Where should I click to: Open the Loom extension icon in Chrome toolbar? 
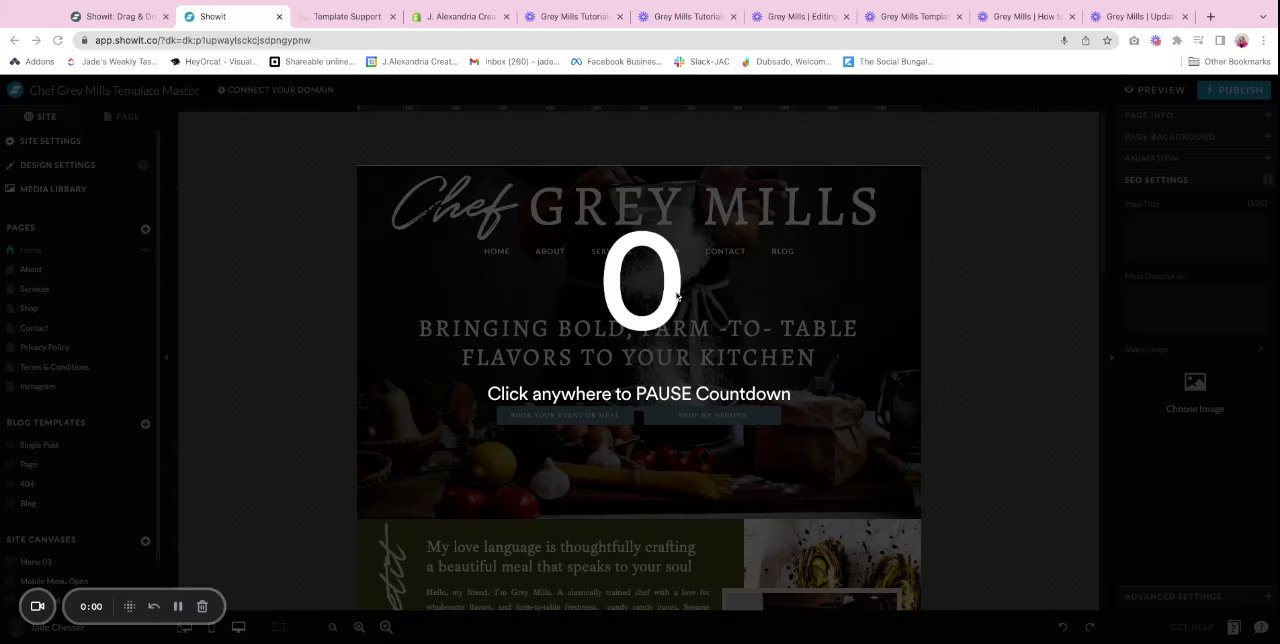click(x=1155, y=40)
